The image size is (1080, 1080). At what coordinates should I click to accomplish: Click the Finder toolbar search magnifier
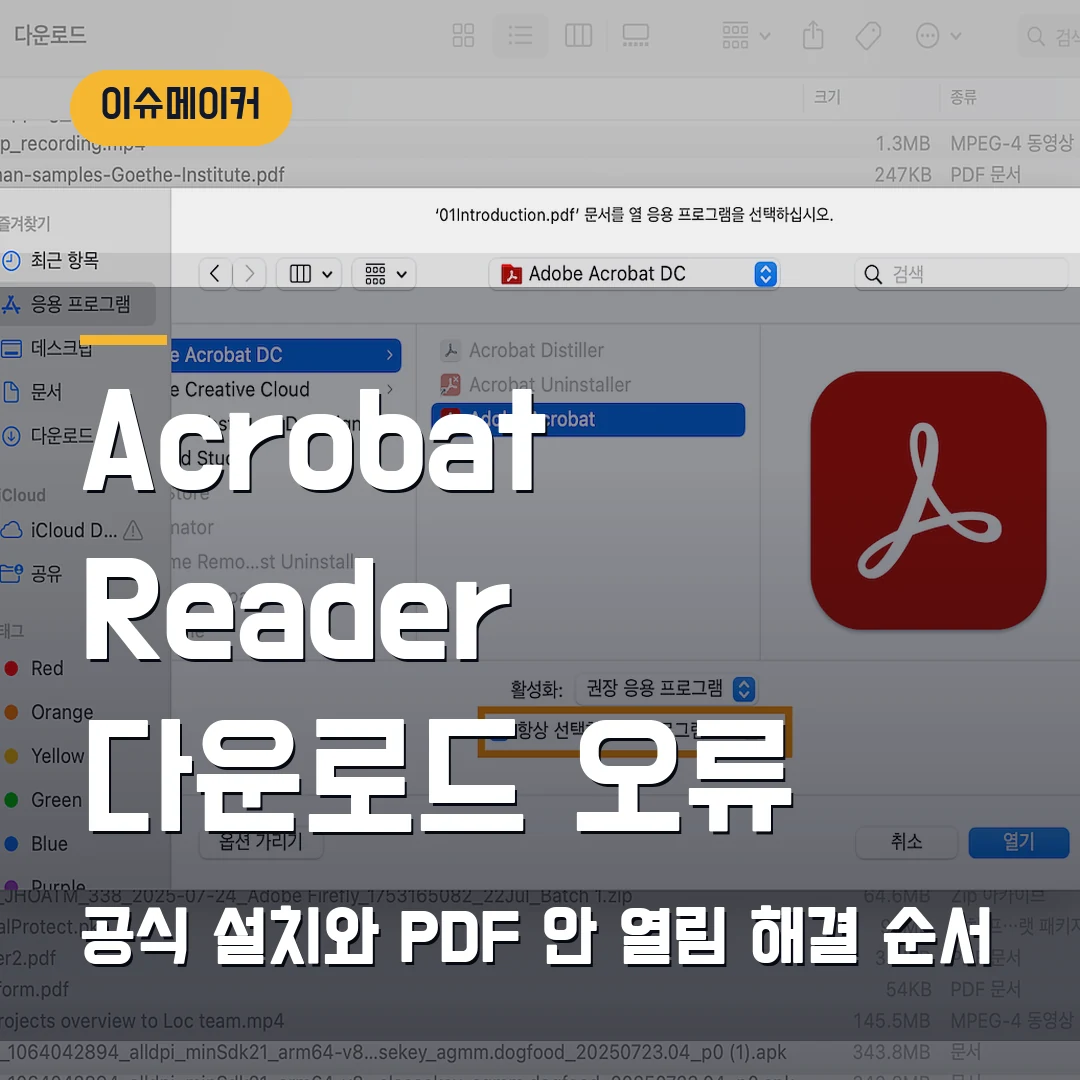click(x=1035, y=36)
